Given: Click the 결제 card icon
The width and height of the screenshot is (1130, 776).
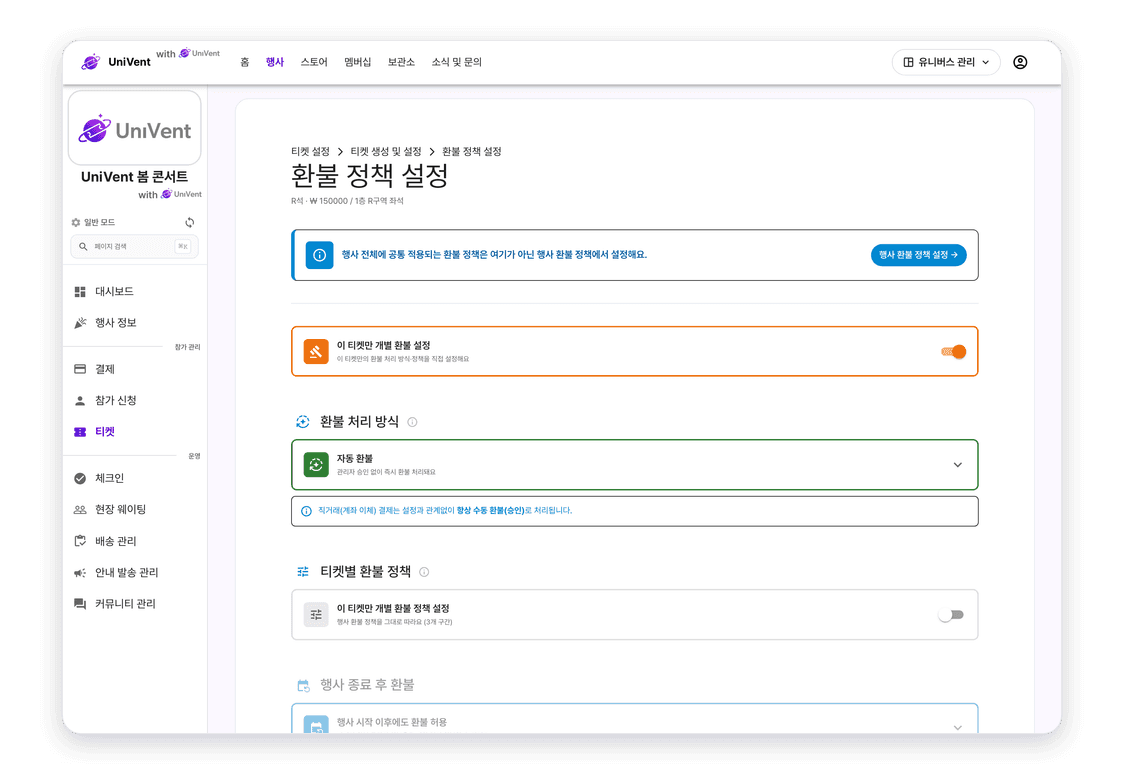Looking at the screenshot, I should 80,369.
